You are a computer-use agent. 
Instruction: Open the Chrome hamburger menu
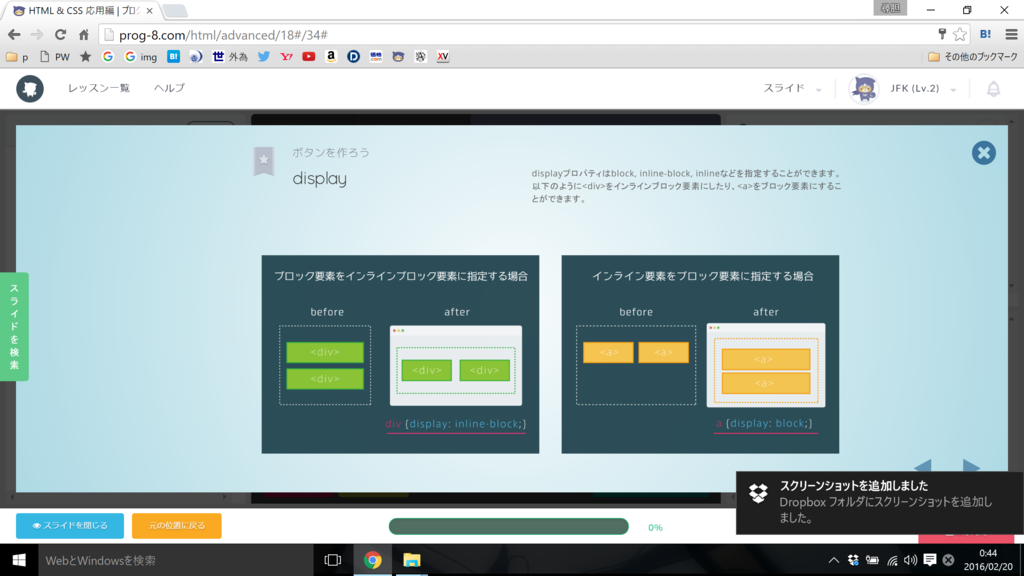(x=1011, y=34)
